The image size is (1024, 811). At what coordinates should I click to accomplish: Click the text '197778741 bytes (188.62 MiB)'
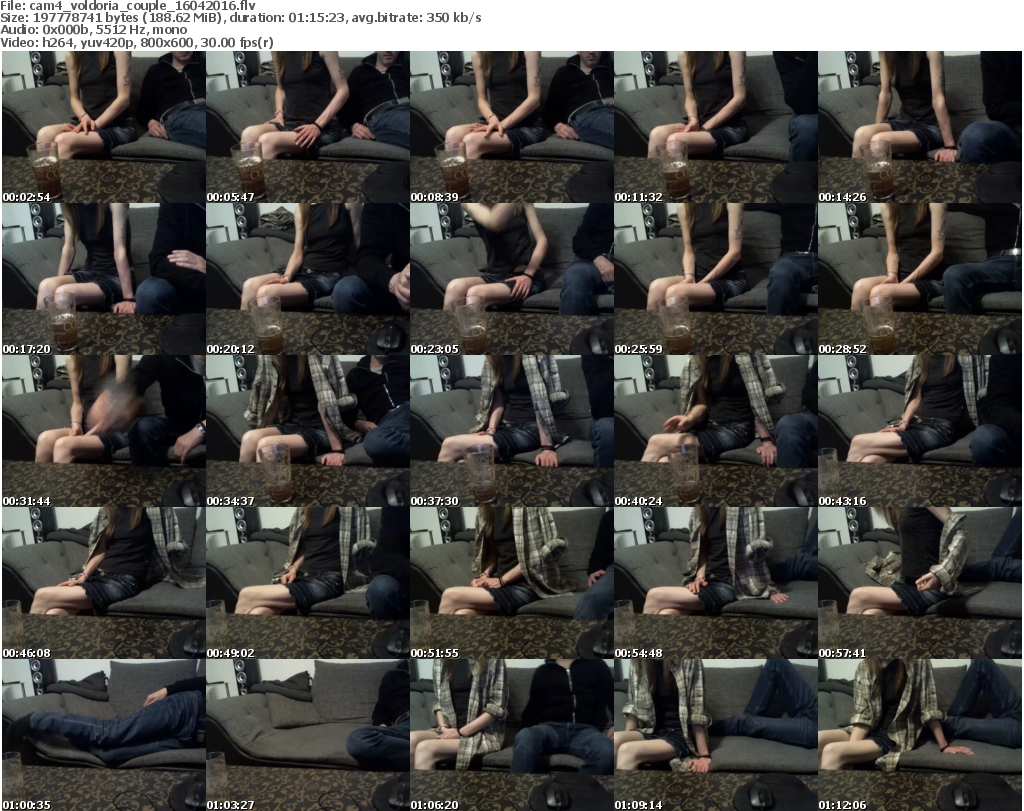(x=127, y=18)
